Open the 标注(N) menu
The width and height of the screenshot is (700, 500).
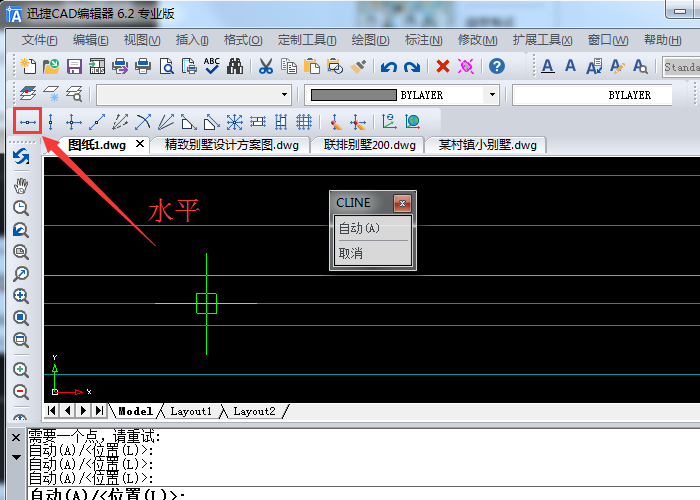[x=424, y=40]
